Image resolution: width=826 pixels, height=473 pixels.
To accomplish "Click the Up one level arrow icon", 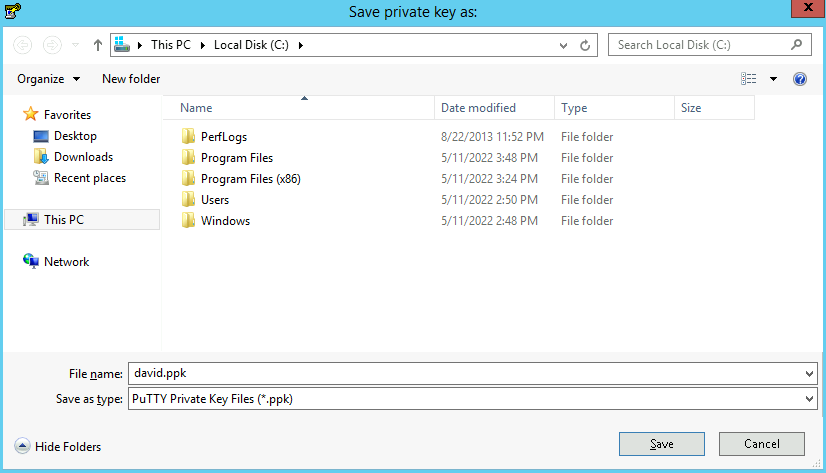I will tap(98, 45).
